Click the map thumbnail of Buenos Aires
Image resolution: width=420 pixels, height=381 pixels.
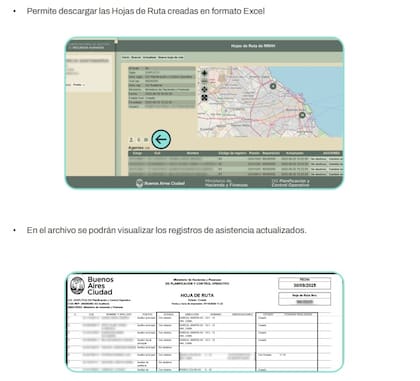point(270,101)
